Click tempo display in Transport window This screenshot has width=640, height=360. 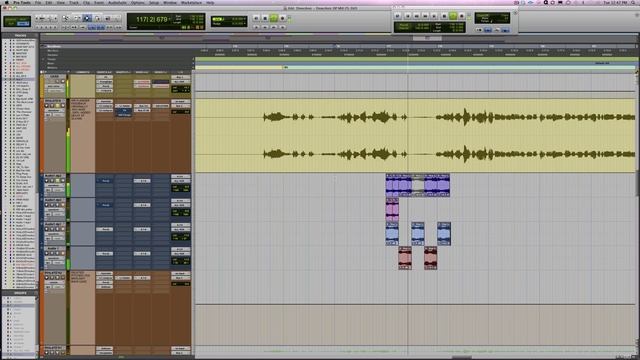(x=492, y=20)
